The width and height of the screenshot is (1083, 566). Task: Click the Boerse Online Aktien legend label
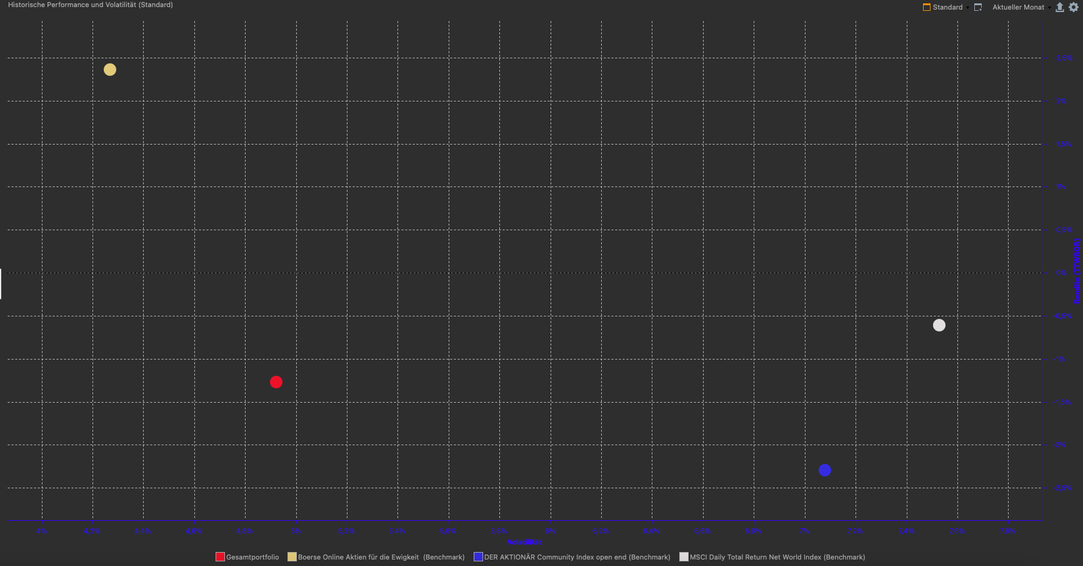click(x=381, y=557)
